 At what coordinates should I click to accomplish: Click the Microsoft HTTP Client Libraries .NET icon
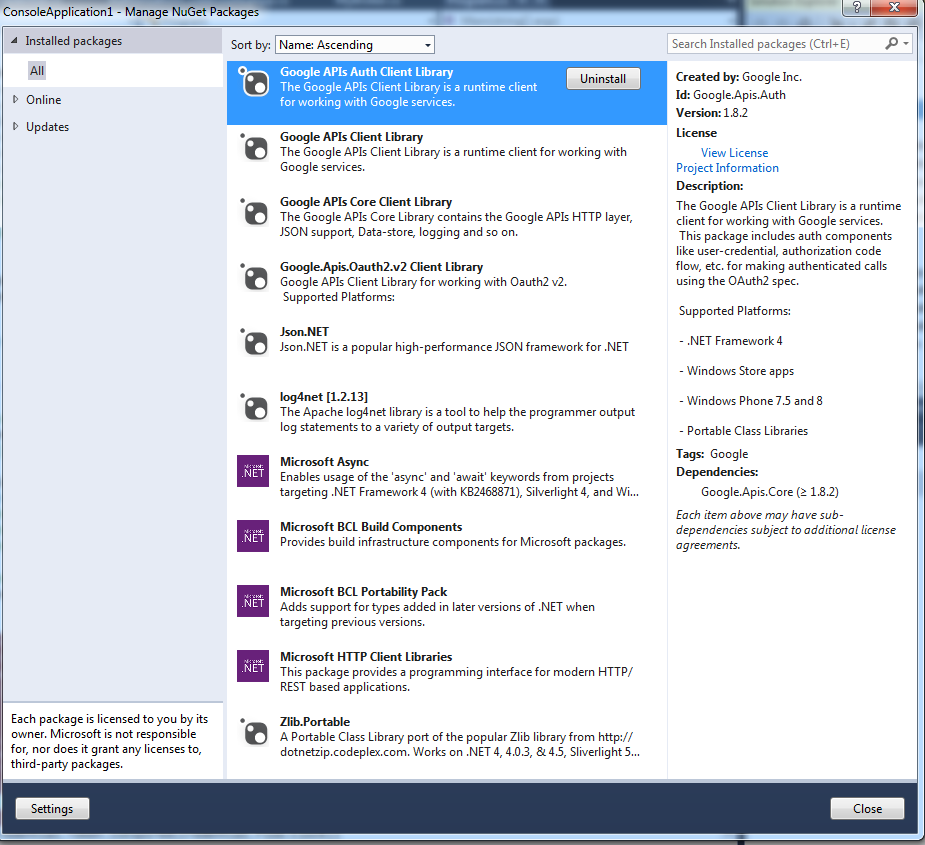(x=253, y=666)
